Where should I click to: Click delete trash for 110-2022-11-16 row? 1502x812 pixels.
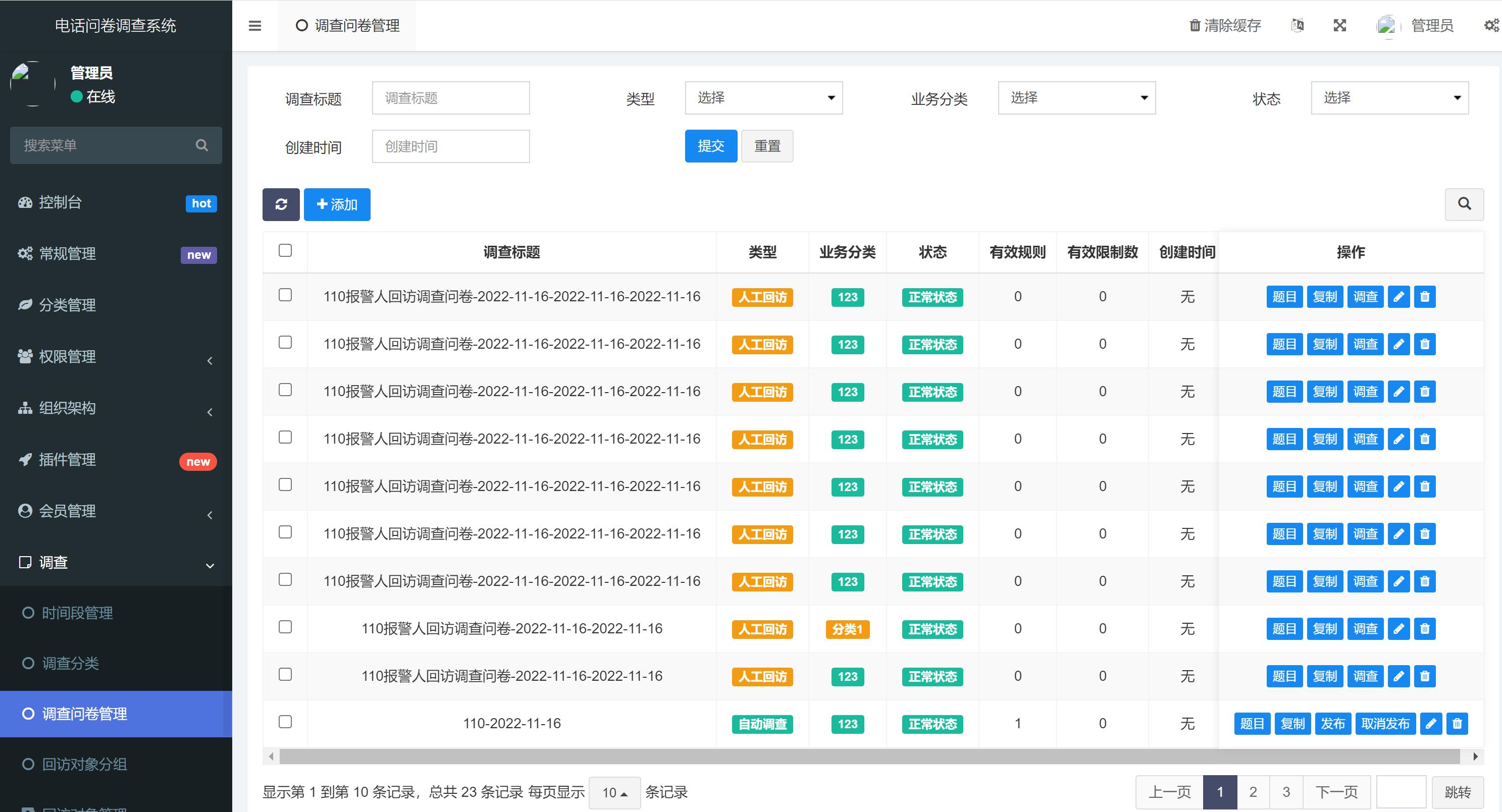(x=1457, y=724)
